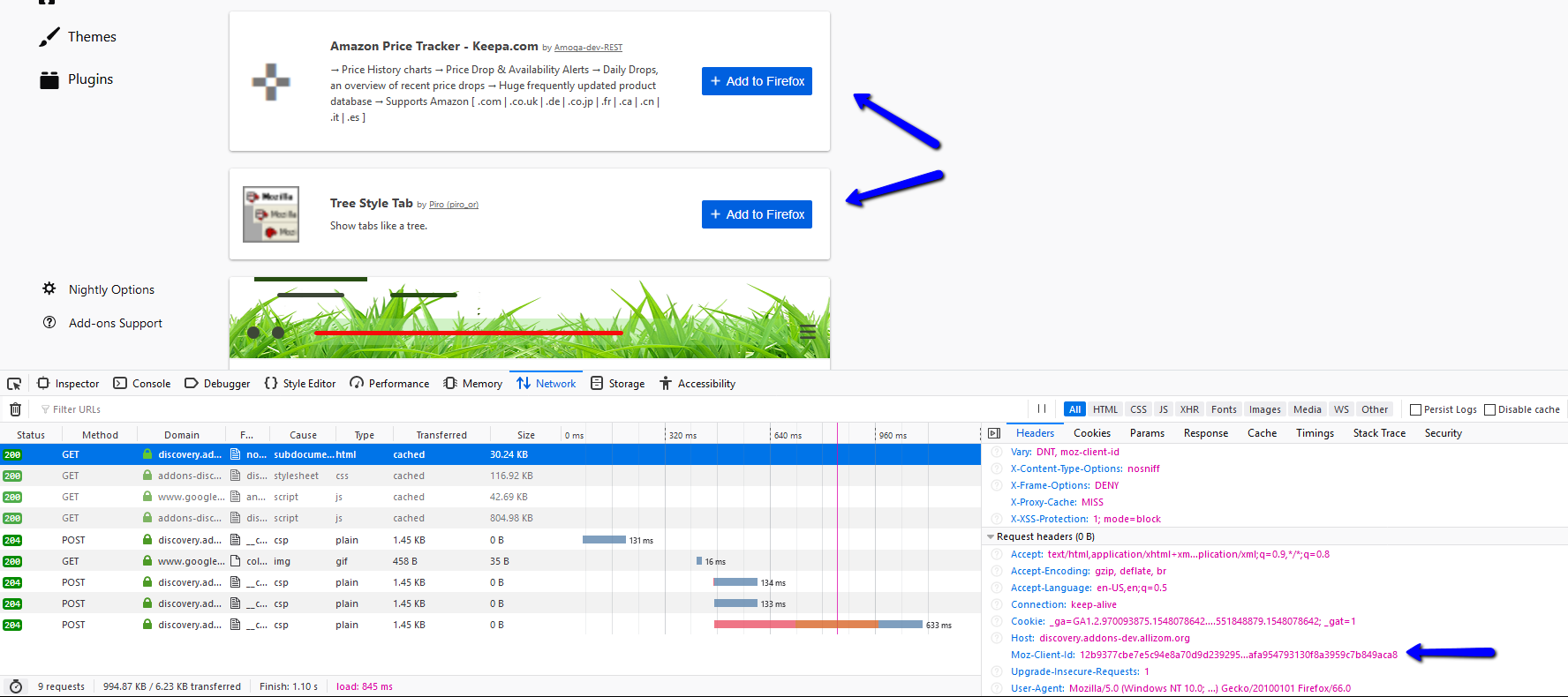Viewport: 1568px width, 697px height.
Task: Open Nightly Options via the gear icon
Action: tap(49, 289)
